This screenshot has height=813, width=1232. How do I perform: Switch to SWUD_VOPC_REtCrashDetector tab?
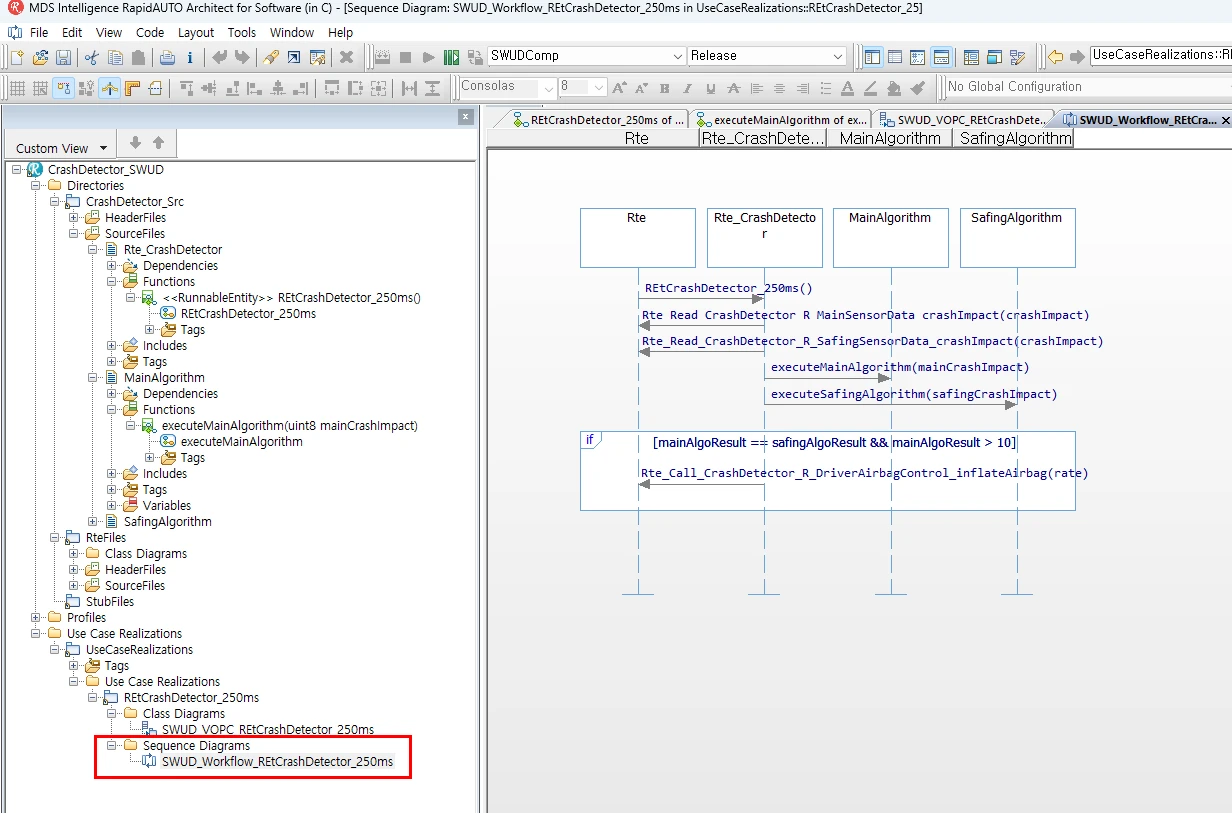tap(964, 120)
